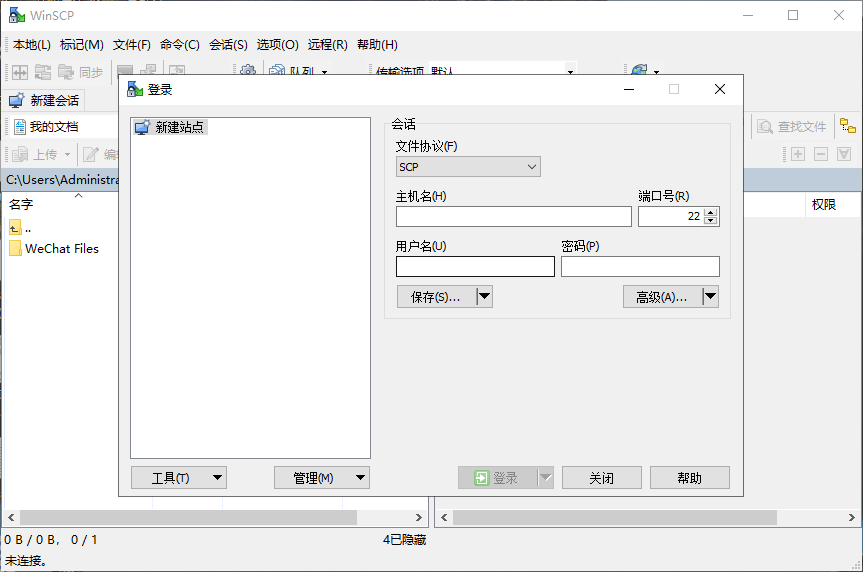Viewport: 863px width, 572px height.
Task: Click the 关闭 button in login dialog
Action: 602,478
